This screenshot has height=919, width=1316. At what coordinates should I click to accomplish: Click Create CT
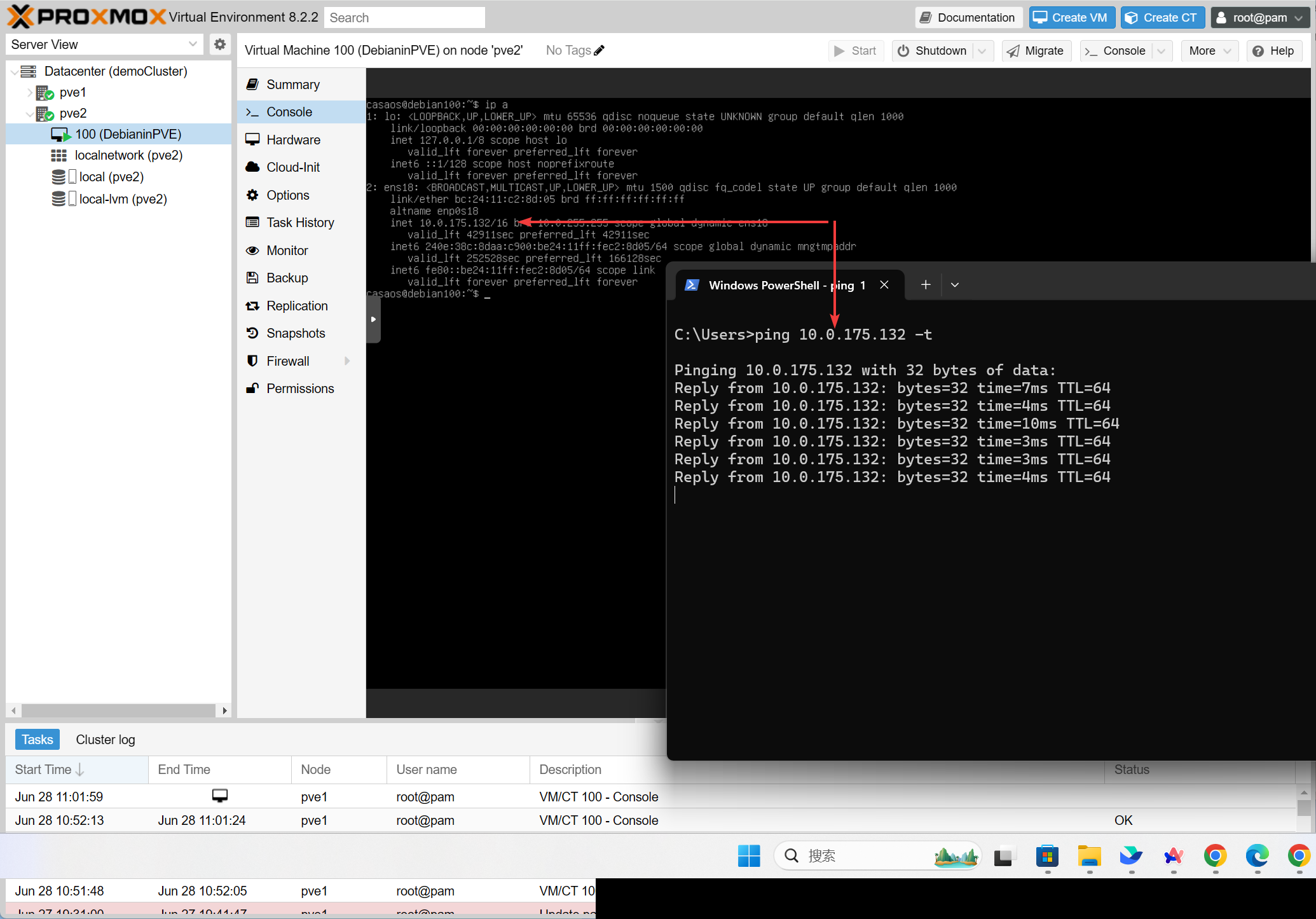[1162, 18]
